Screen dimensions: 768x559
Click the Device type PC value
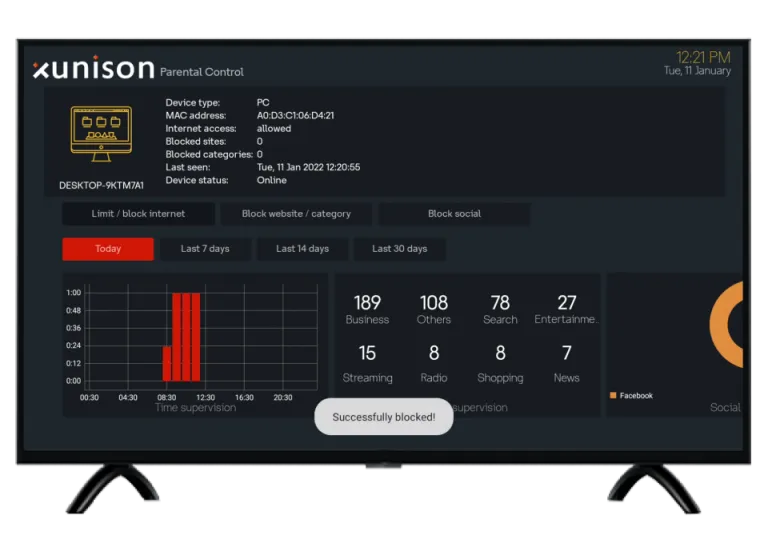(x=263, y=102)
